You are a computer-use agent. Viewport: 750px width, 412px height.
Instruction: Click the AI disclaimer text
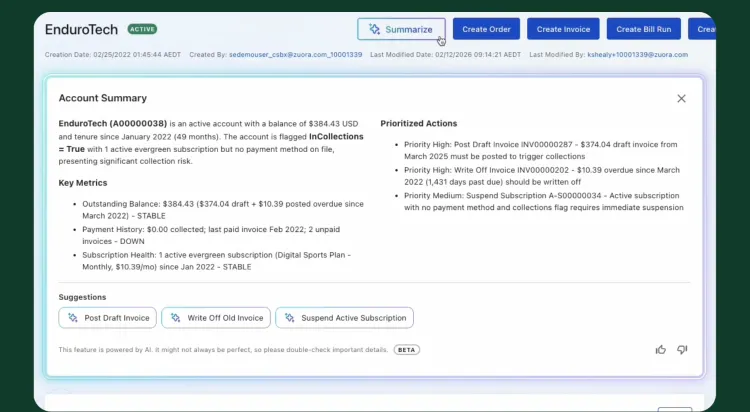pos(223,350)
